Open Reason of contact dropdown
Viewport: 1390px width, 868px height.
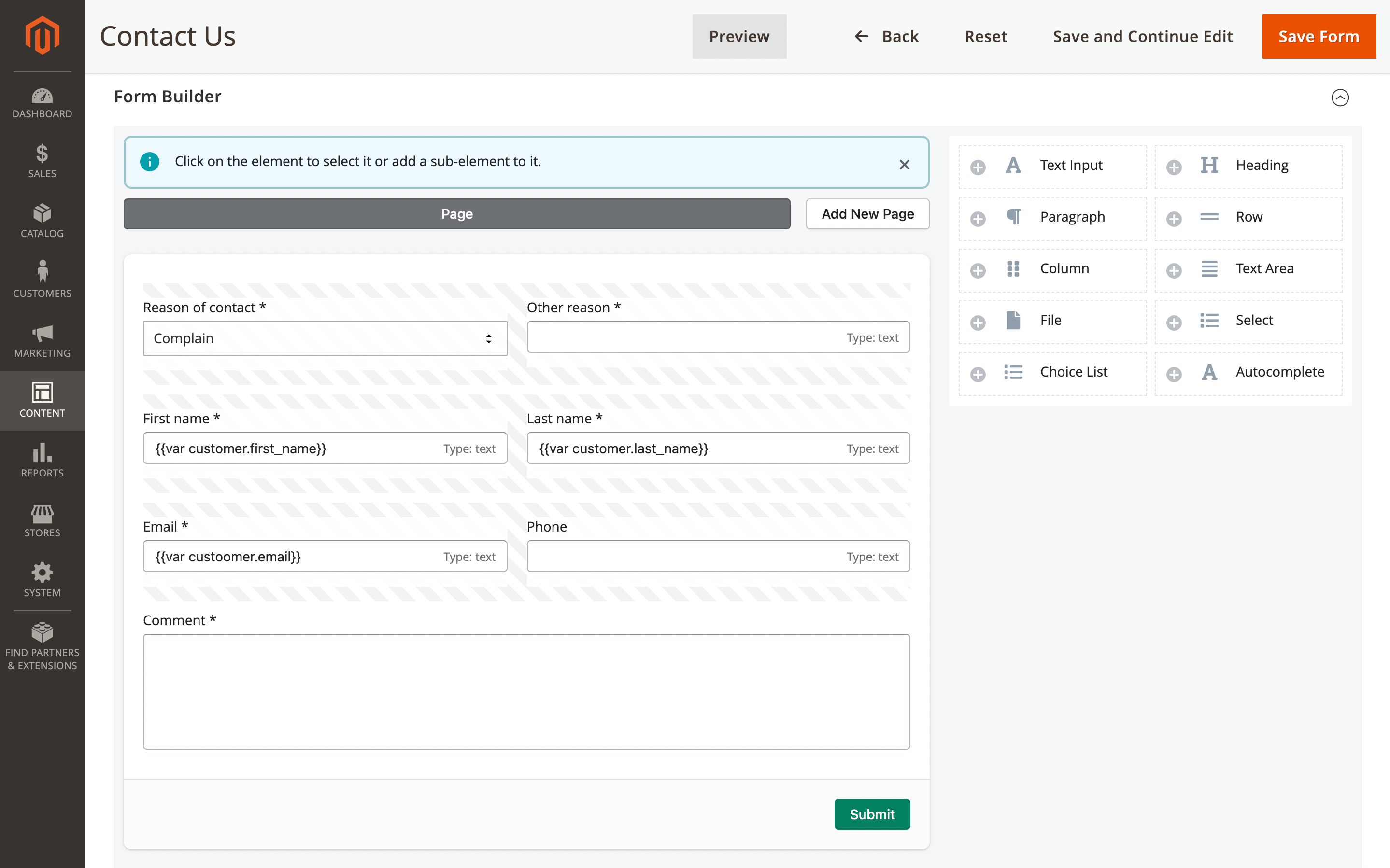tap(325, 338)
